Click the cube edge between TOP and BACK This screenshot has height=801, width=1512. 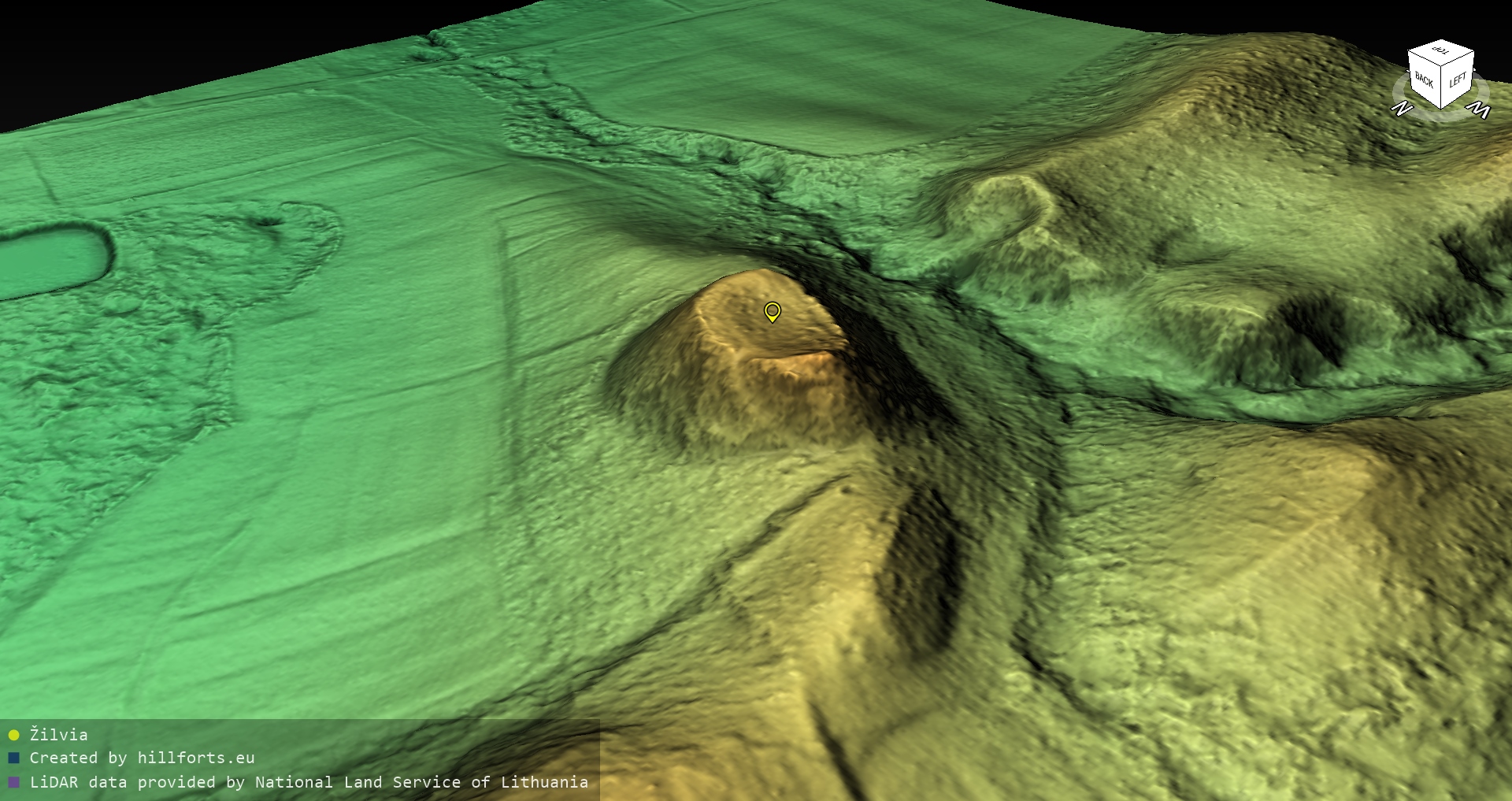[1424, 57]
